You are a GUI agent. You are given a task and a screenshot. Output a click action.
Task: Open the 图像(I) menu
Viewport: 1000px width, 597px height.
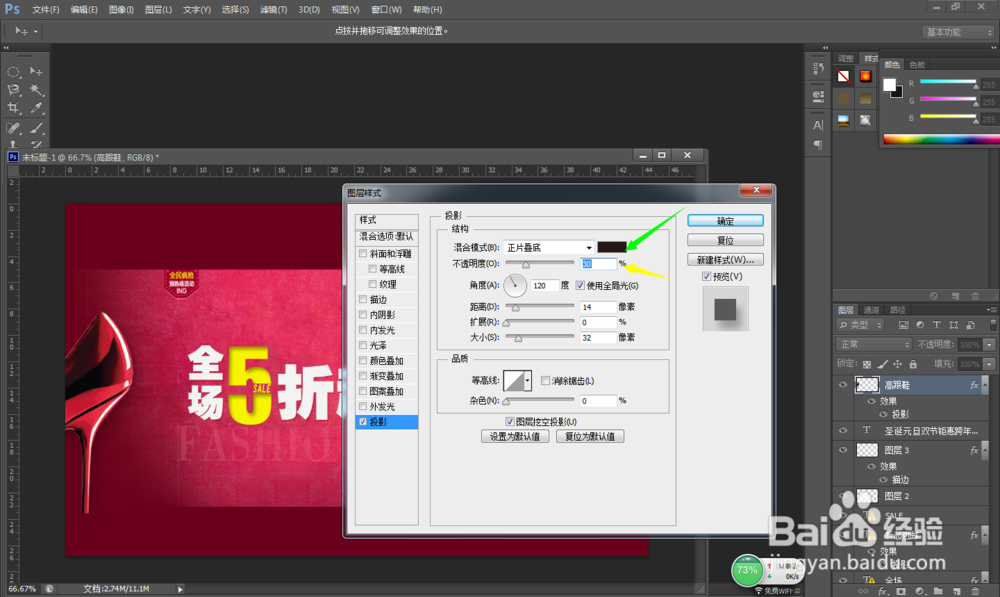(x=121, y=10)
